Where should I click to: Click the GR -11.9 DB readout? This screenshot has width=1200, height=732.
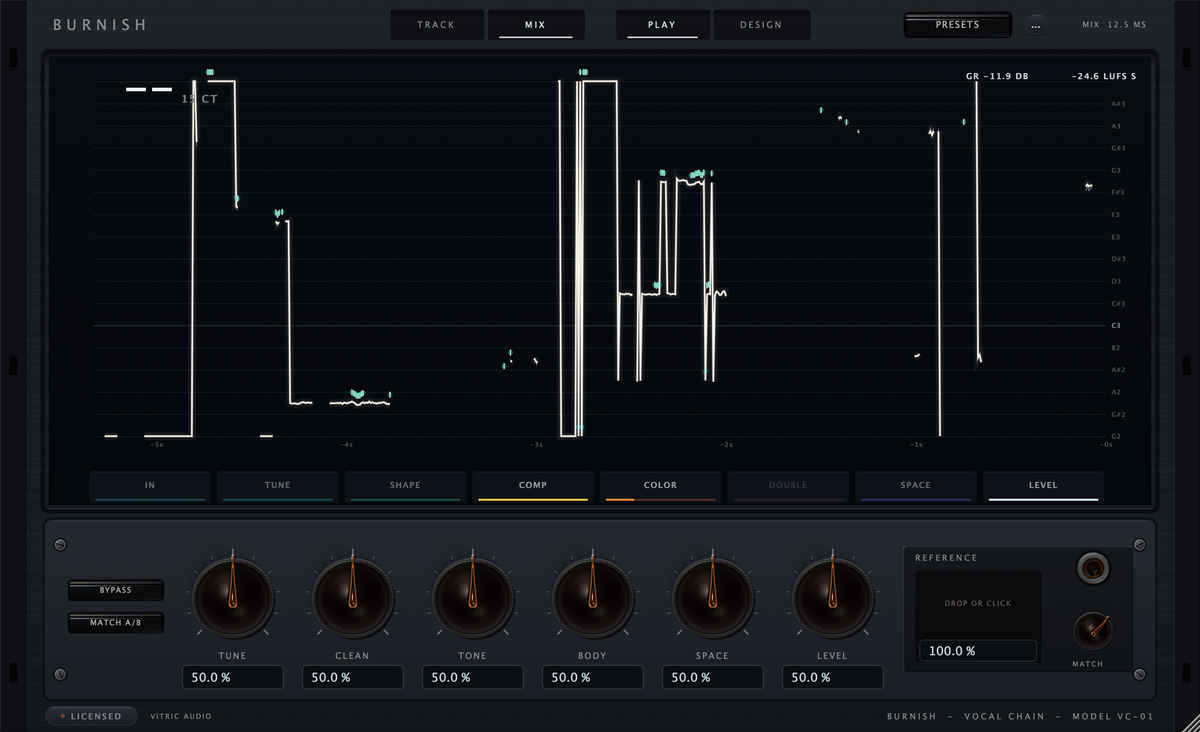tap(997, 76)
